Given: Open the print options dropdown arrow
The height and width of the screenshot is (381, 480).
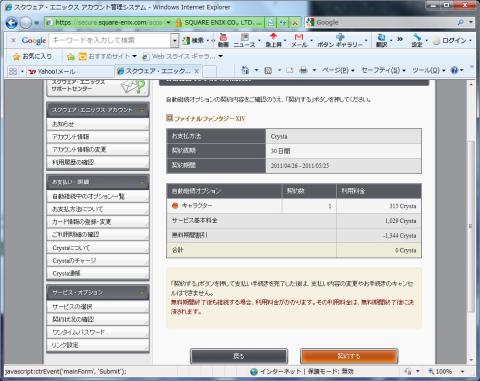Looking at the screenshot, I should 314,70.
